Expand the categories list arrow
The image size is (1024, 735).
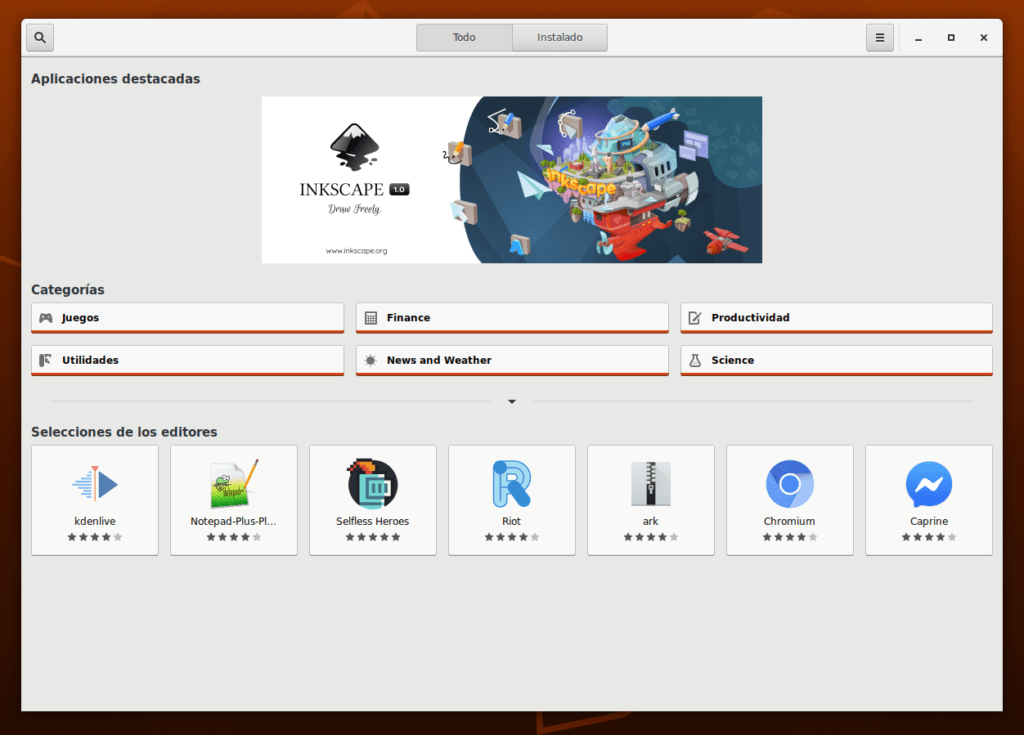point(512,401)
